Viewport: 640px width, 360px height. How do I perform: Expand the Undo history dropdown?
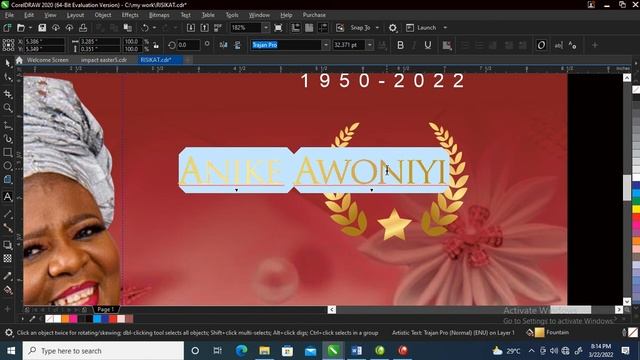(x=154, y=28)
